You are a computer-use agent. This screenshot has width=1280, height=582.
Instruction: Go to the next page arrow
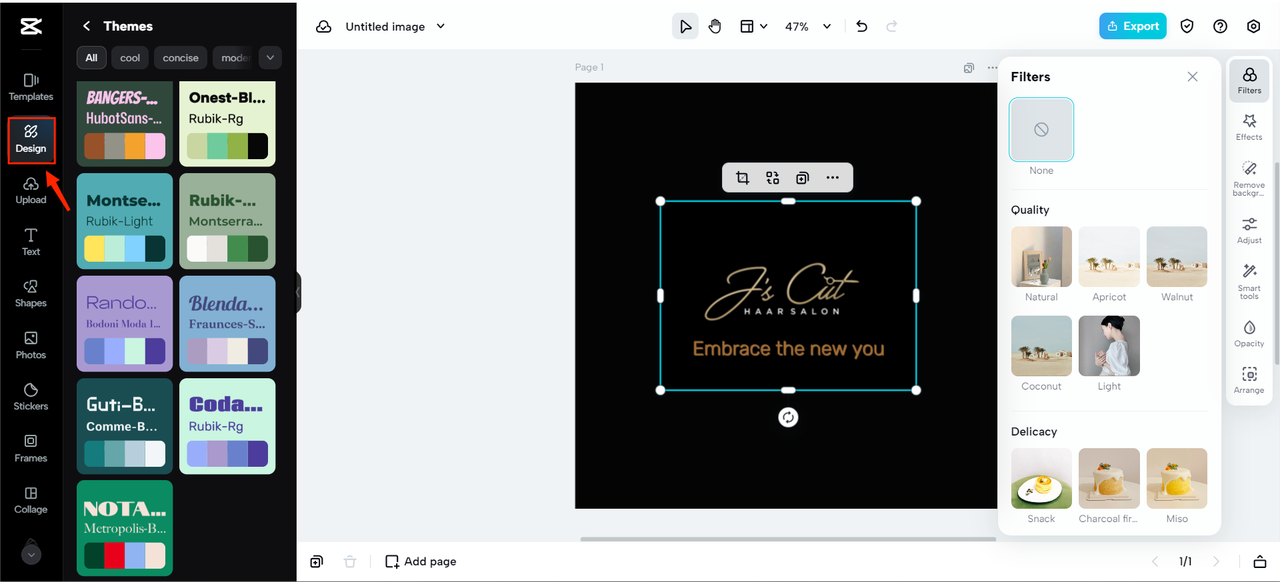(x=1216, y=561)
